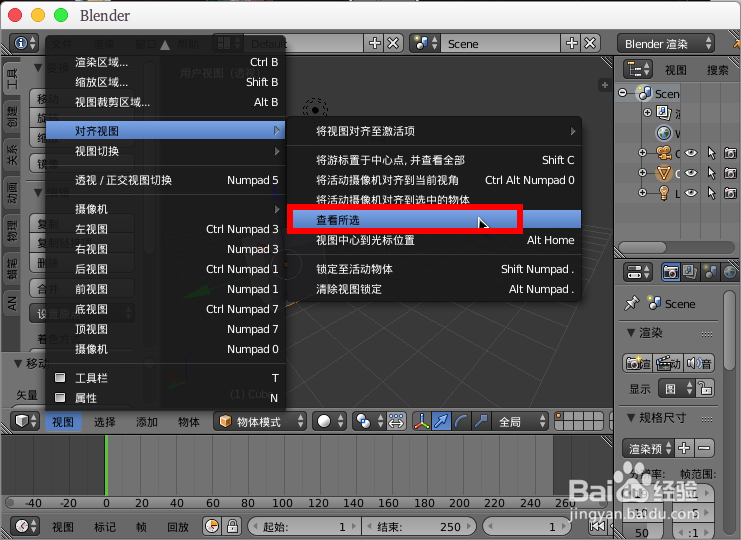Click Lock to Active Object entry
Viewport: 741px width, 540px height.
tap(434, 269)
